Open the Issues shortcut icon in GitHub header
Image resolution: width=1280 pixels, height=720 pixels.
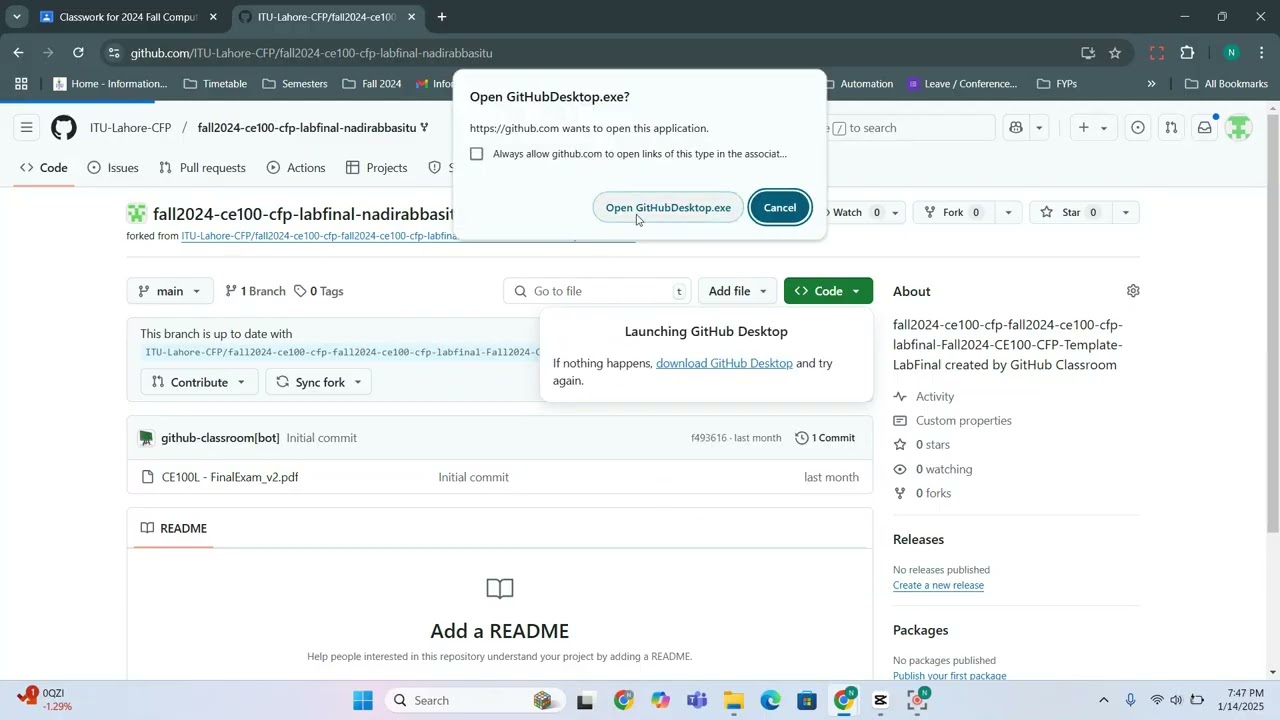[1138, 128]
